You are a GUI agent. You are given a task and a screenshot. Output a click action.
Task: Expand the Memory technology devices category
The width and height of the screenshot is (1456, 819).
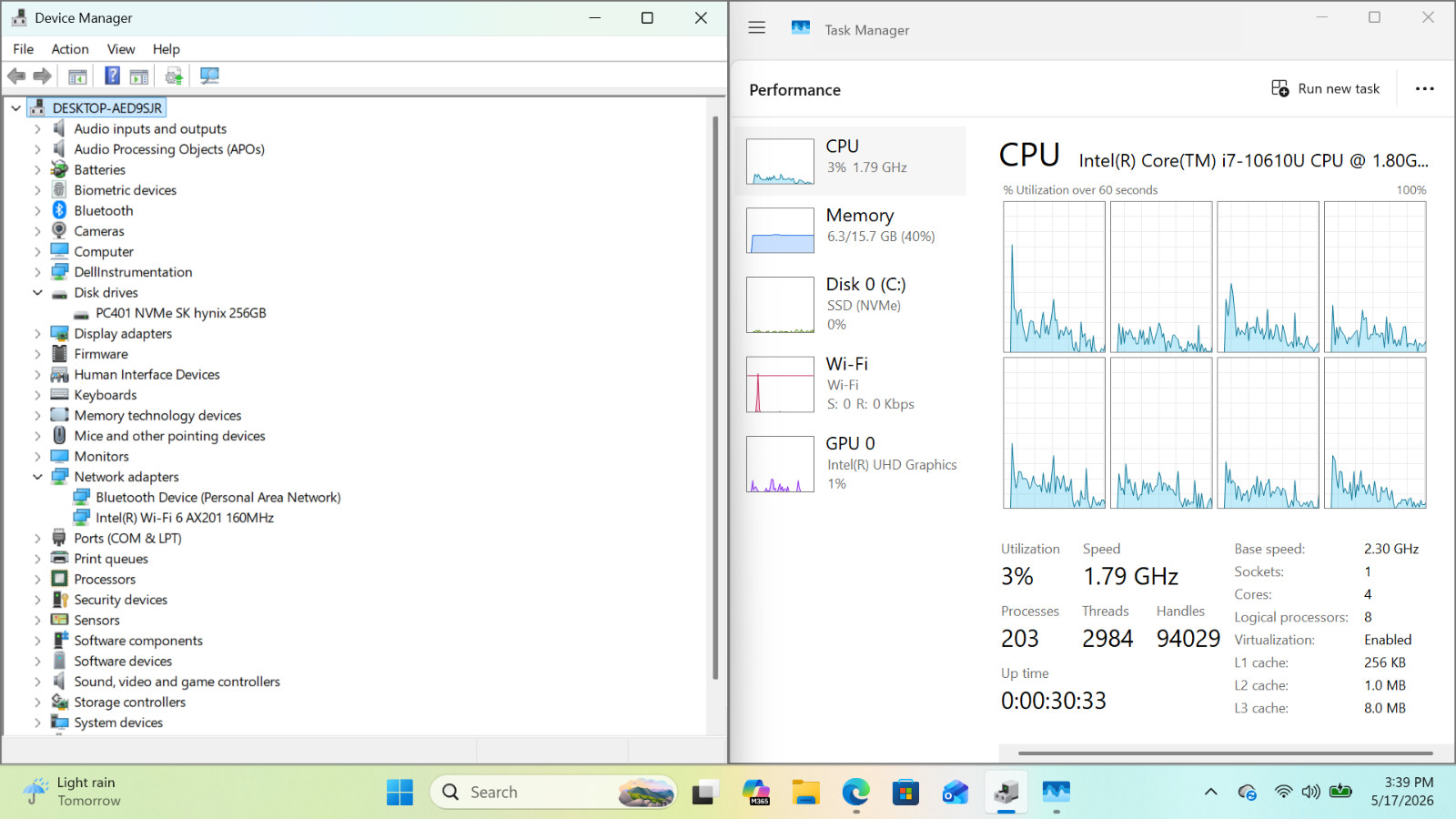37,416
